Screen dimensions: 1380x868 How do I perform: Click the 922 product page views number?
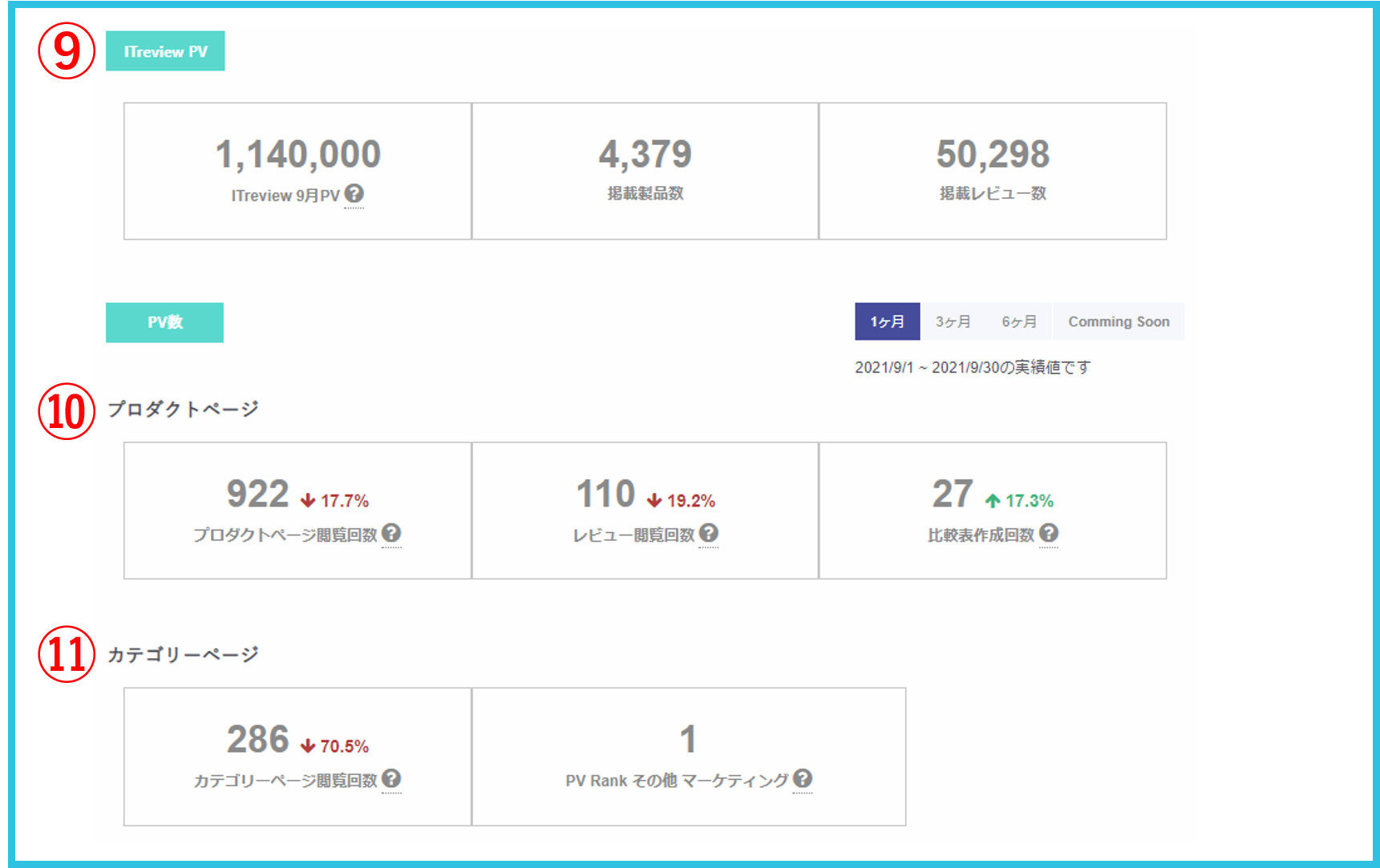coord(257,494)
